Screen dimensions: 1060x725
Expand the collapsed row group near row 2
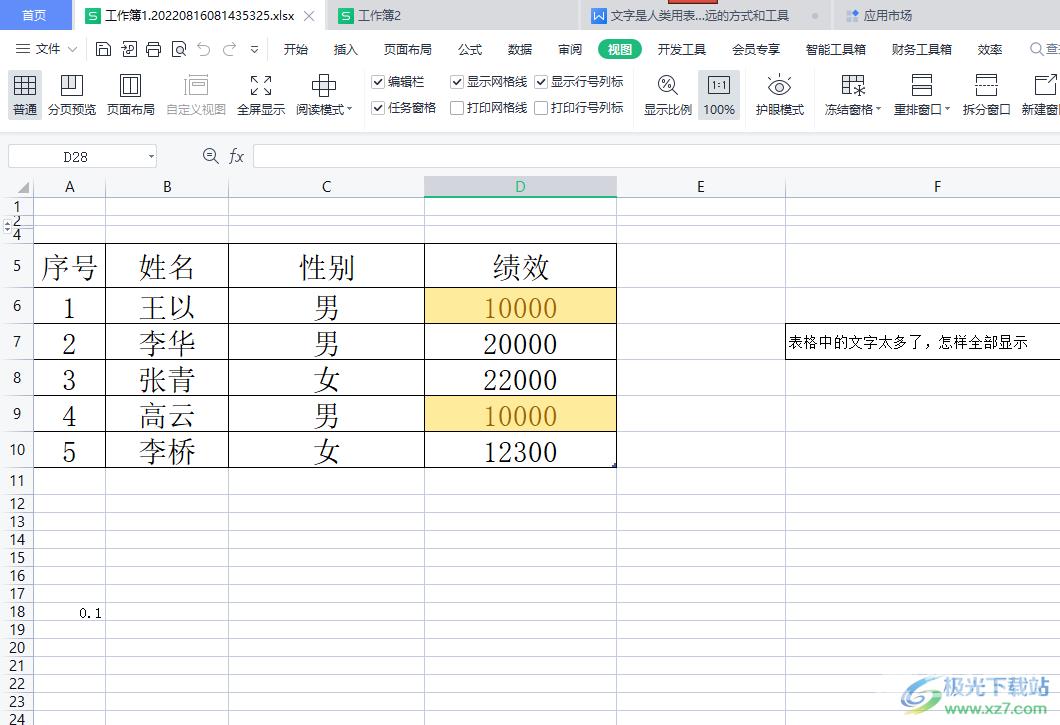7,225
